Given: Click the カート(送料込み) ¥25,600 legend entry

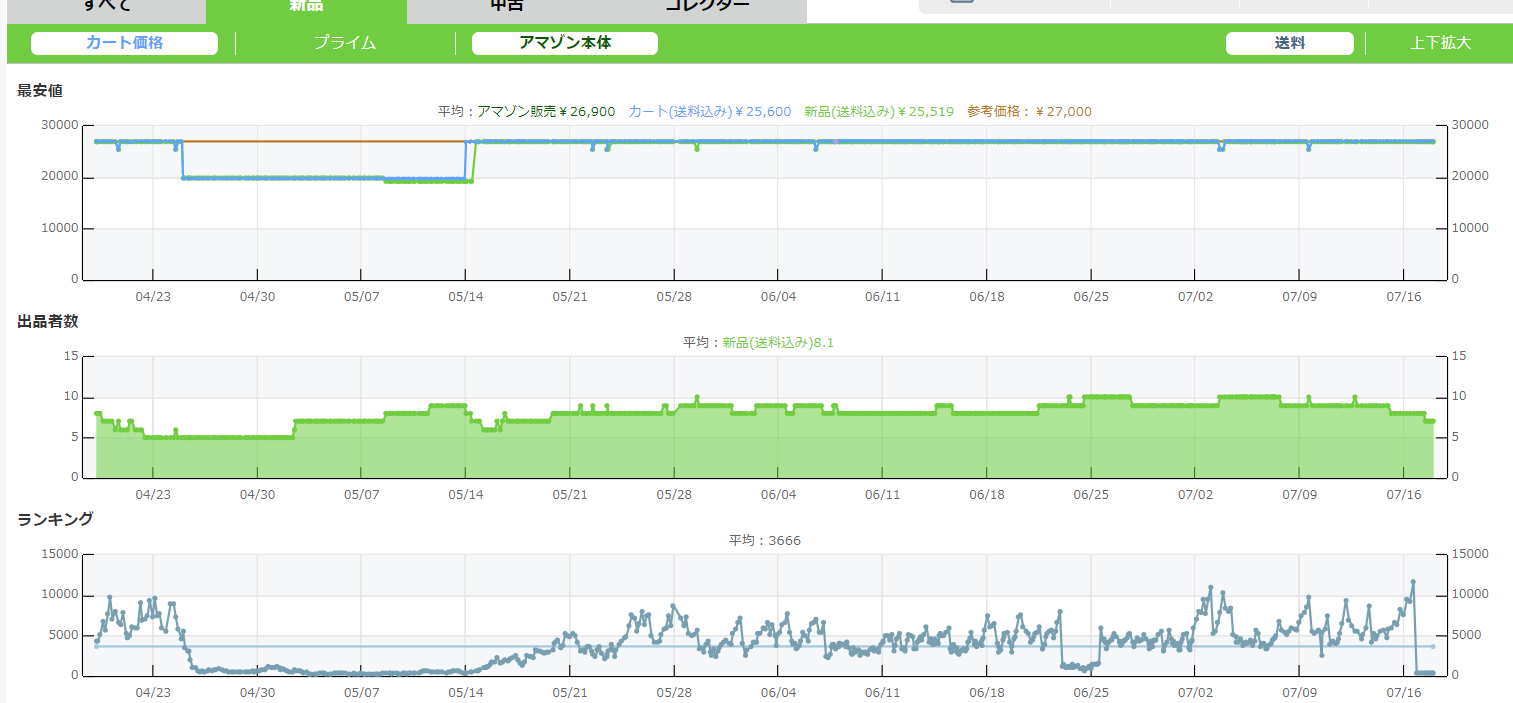Looking at the screenshot, I should (x=709, y=112).
